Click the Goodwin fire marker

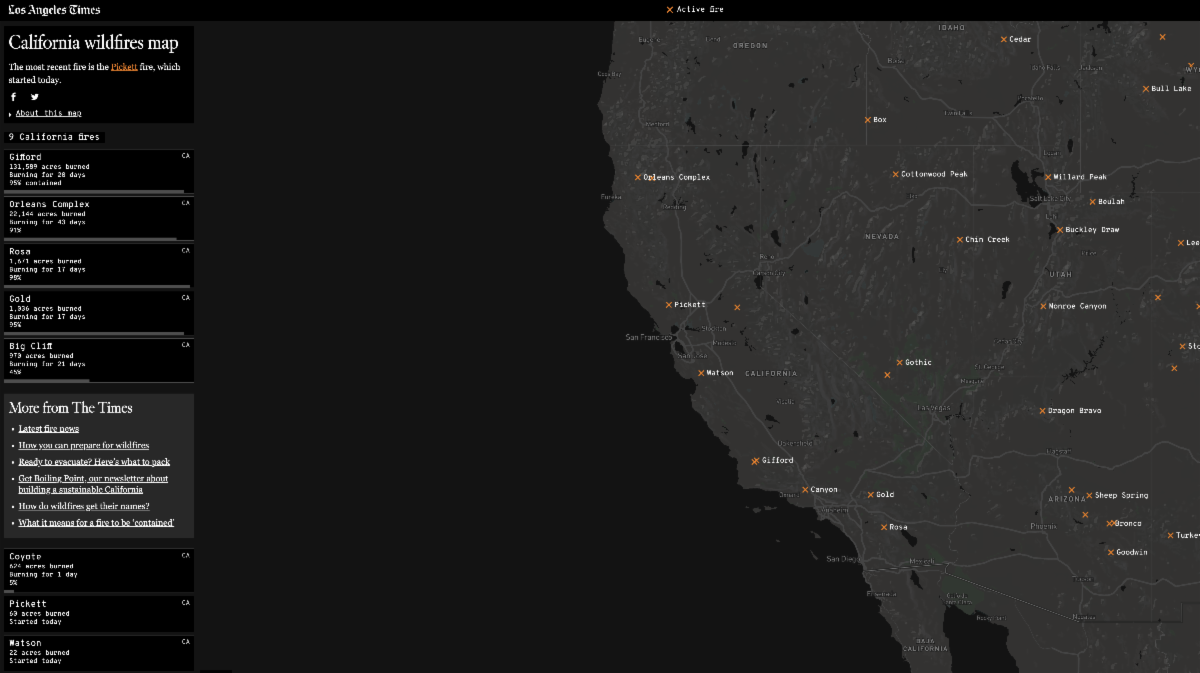tap(1111, 552)
